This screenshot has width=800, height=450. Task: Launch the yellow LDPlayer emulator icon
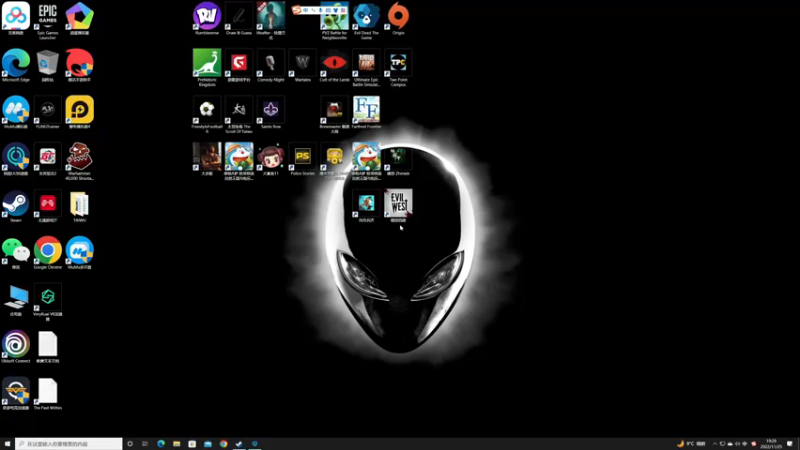click(80, 110)
